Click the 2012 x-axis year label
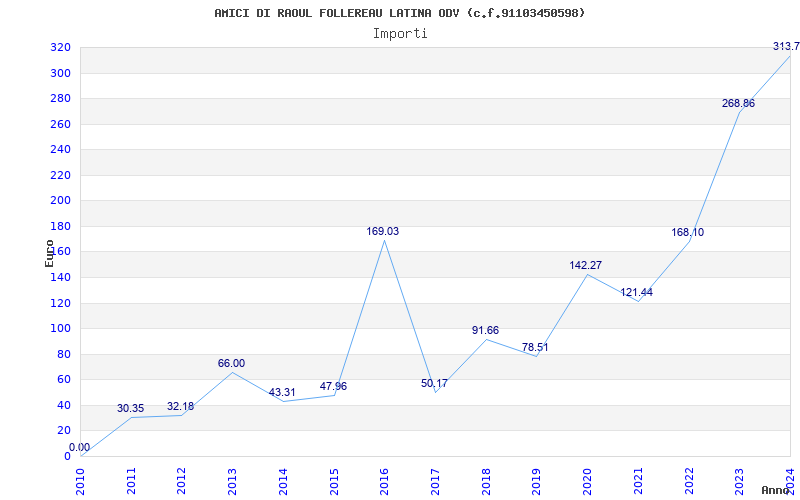800x500 pixels. [x=182, y=481]
